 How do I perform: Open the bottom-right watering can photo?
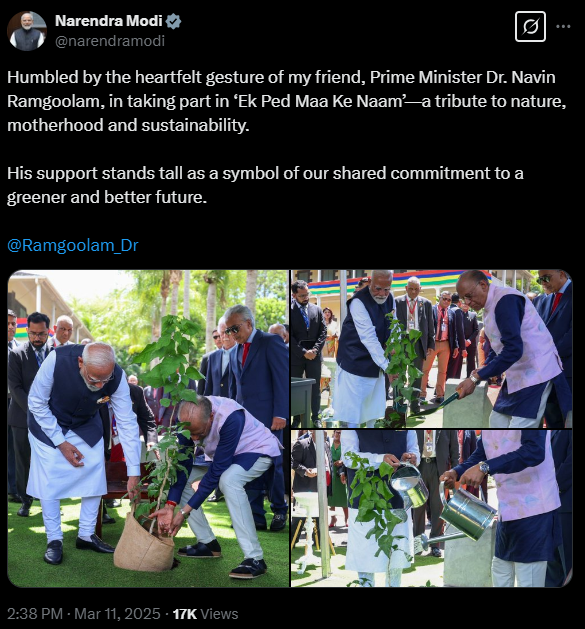point(431,509)
